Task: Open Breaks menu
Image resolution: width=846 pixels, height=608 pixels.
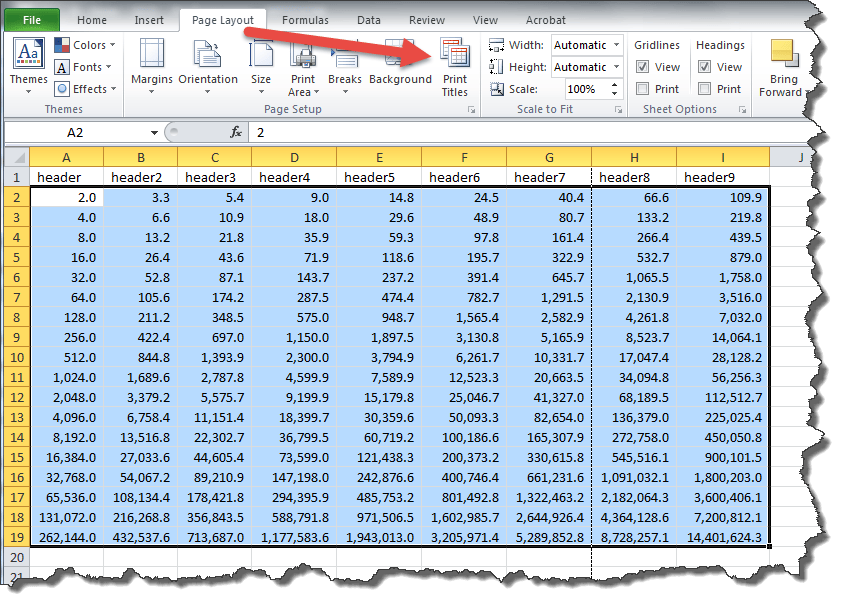Action: pyautogui.click(x=345, y=67)
